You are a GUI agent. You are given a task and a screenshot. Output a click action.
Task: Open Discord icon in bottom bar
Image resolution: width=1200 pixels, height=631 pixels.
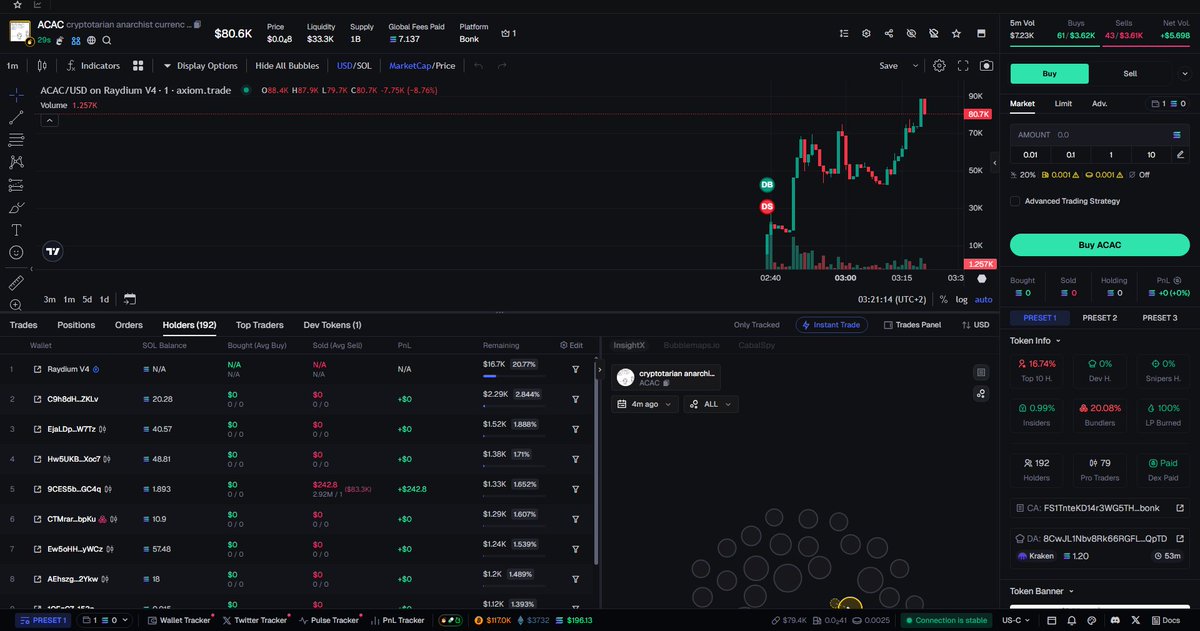1115,621
